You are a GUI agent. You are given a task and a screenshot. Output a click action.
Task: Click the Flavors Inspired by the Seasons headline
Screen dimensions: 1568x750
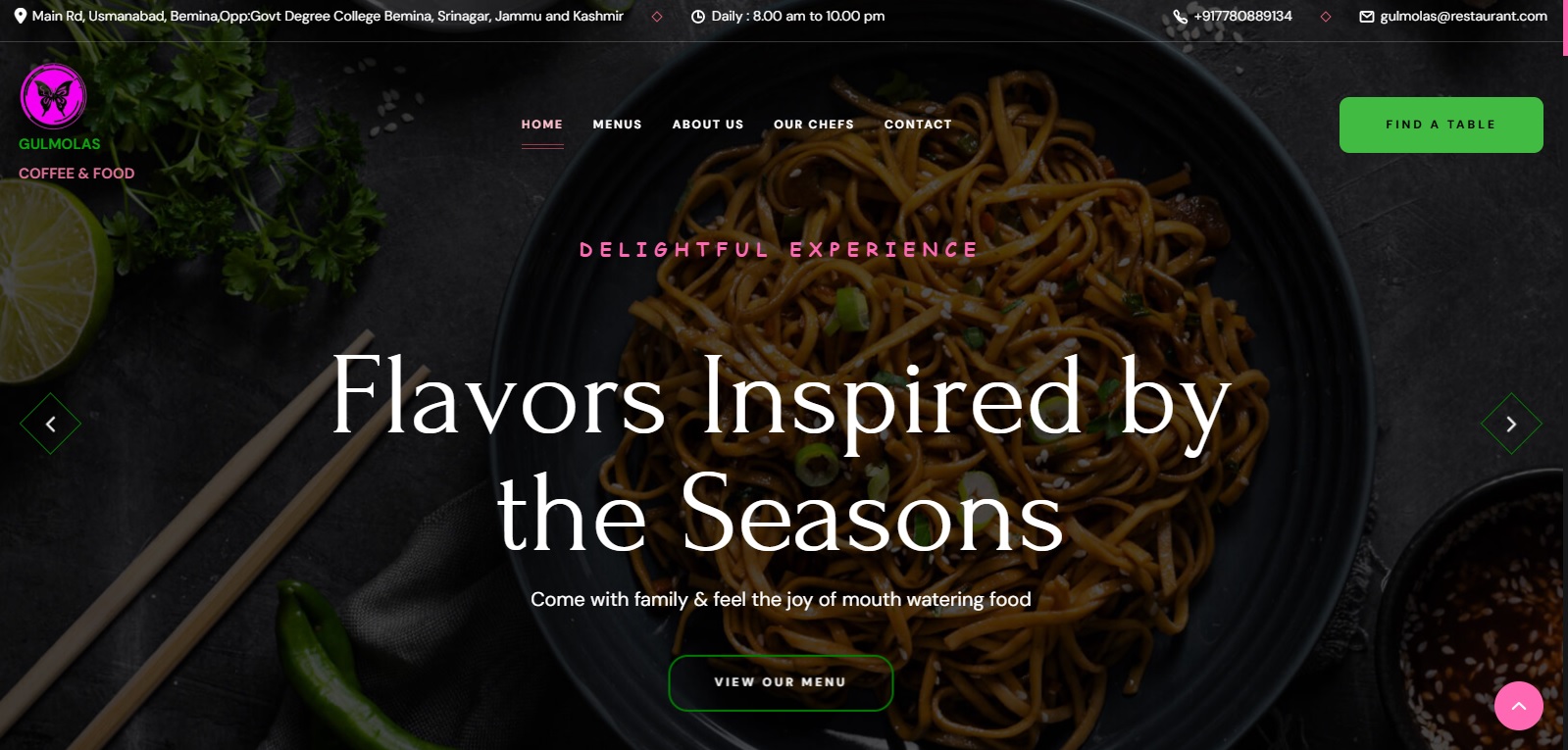point(781,454)
